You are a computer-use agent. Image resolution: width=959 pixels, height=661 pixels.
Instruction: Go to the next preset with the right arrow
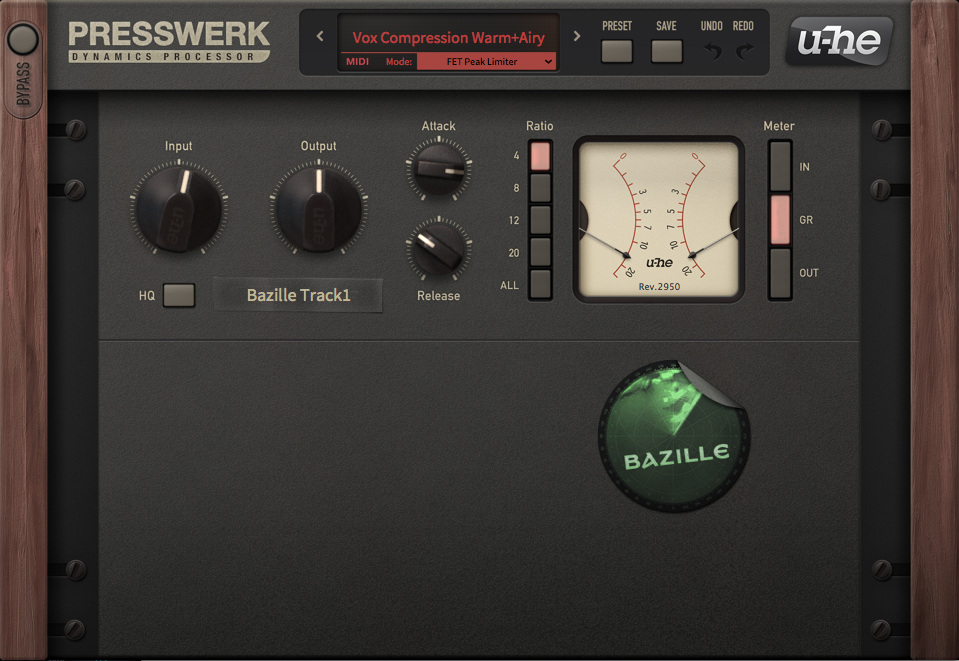click(x=577, y=37)
